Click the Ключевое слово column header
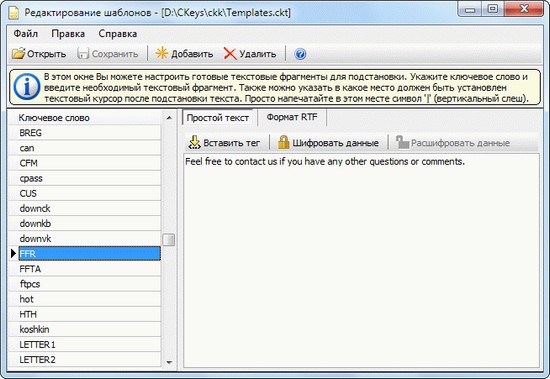This screenshot has height=379, width=550. pyautogui.click(x=84, y=118)
